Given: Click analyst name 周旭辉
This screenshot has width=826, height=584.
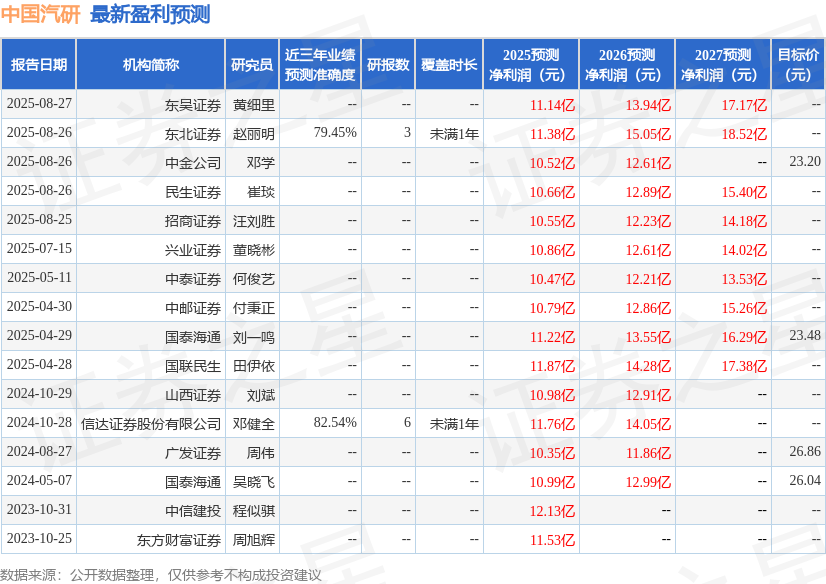Looking at the screenshot, I should (x=254, y=540).
